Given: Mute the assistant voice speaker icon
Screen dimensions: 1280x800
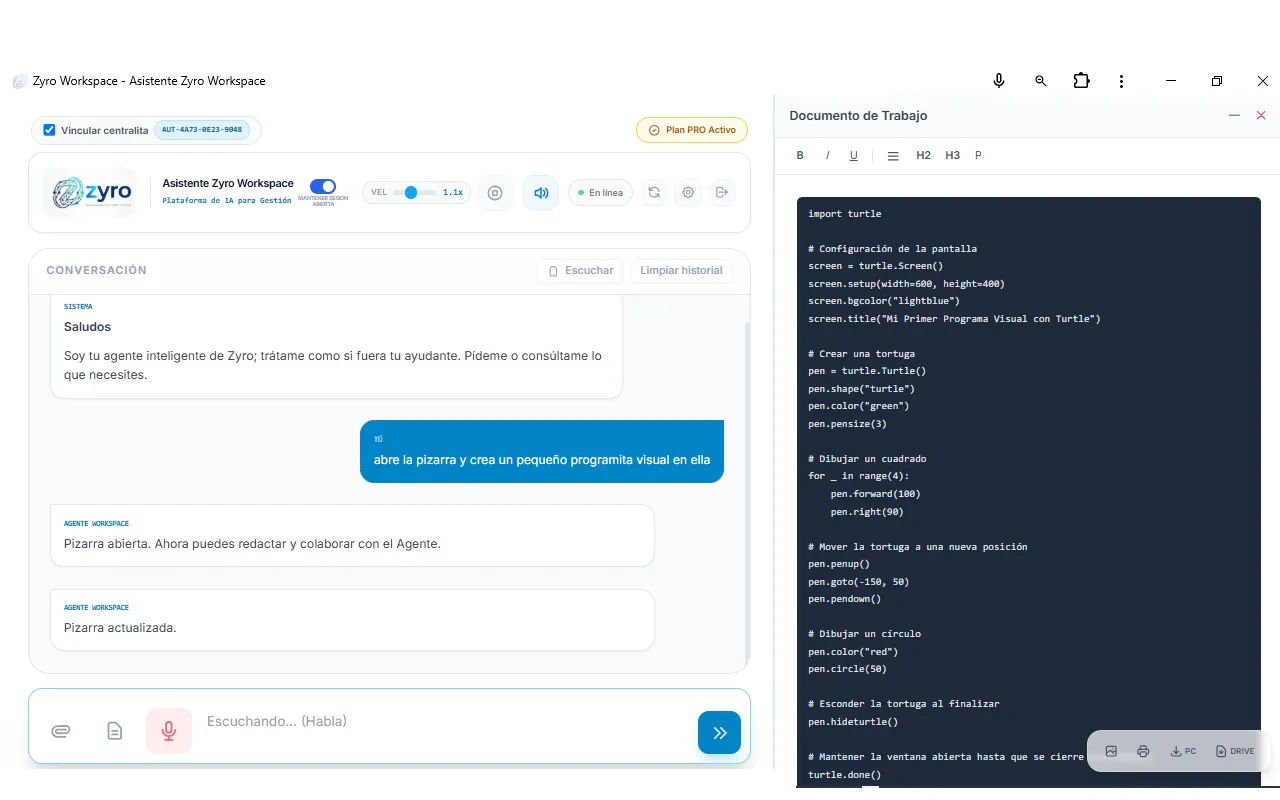Looking at the screenshot, I should pos(541,193).
